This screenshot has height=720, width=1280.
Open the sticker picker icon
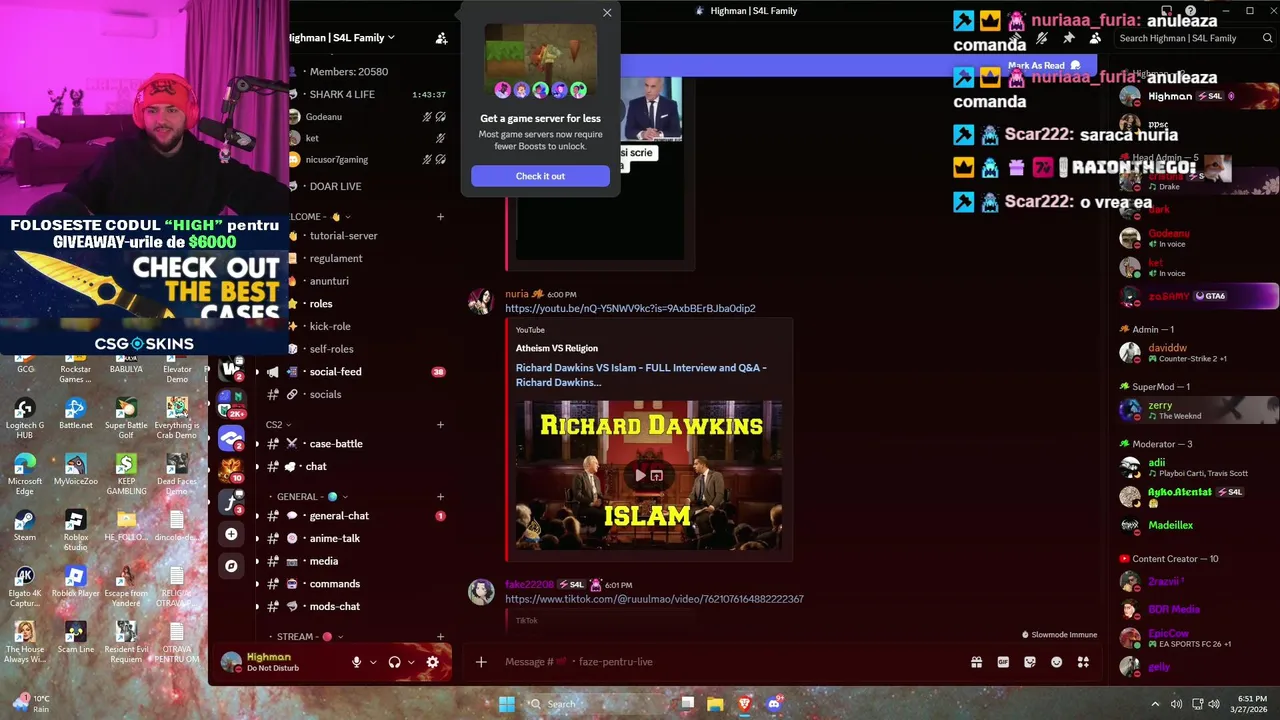coord(1030,662)
